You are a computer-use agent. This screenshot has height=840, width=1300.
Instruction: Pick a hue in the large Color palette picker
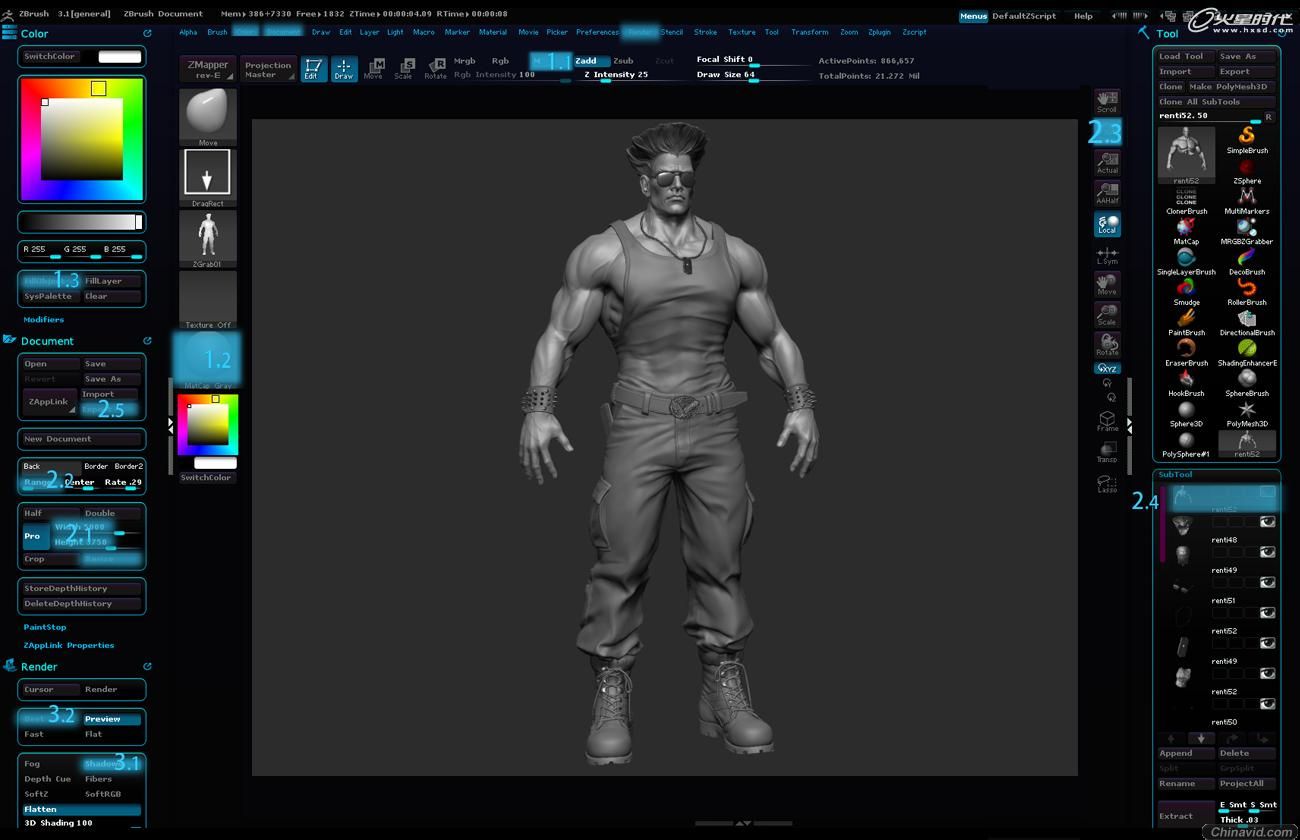pyautogui.click(x=82, y=138)
